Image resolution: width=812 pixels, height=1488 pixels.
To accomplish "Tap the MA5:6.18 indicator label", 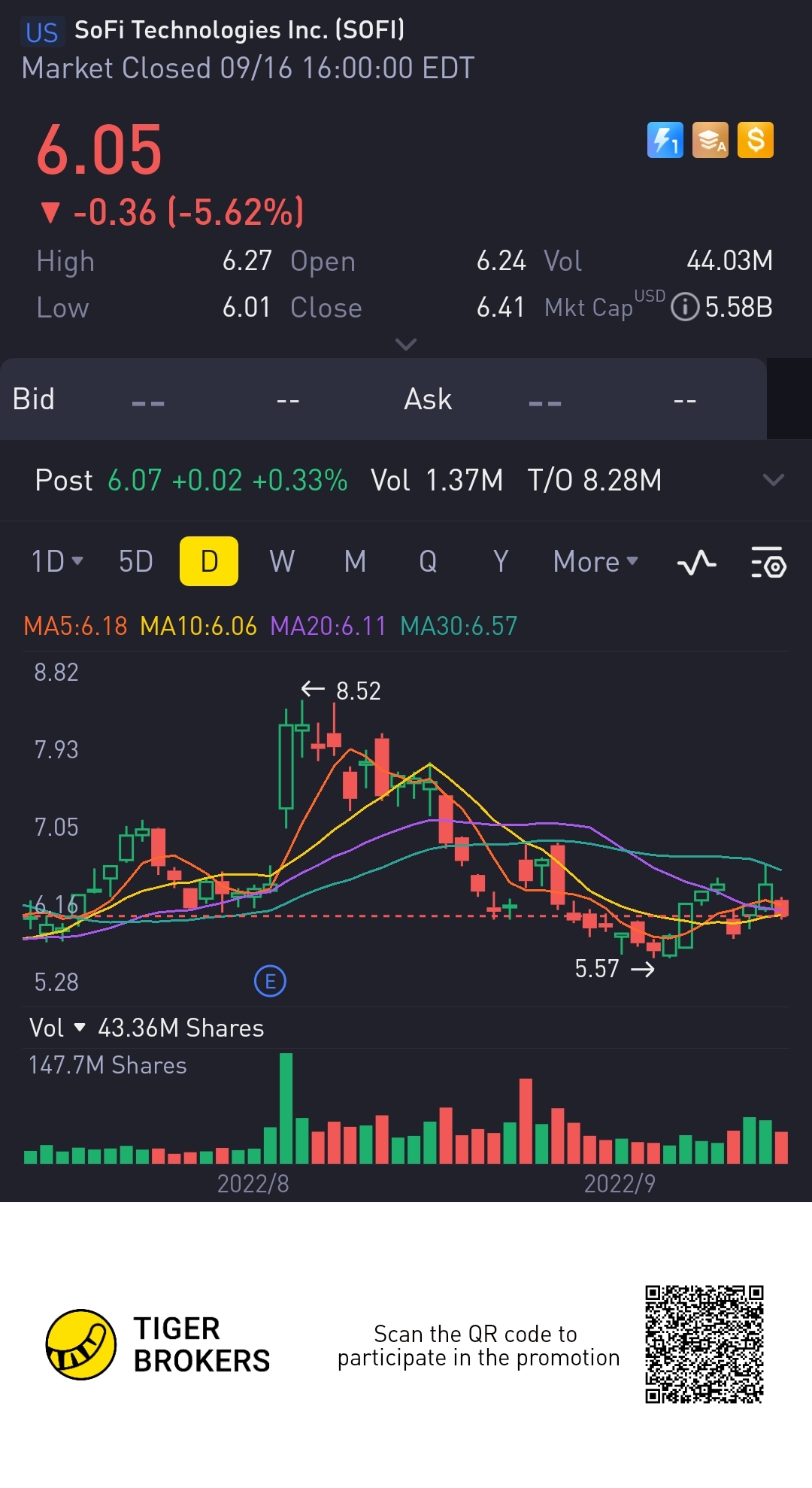I will [x=75, y=626].
